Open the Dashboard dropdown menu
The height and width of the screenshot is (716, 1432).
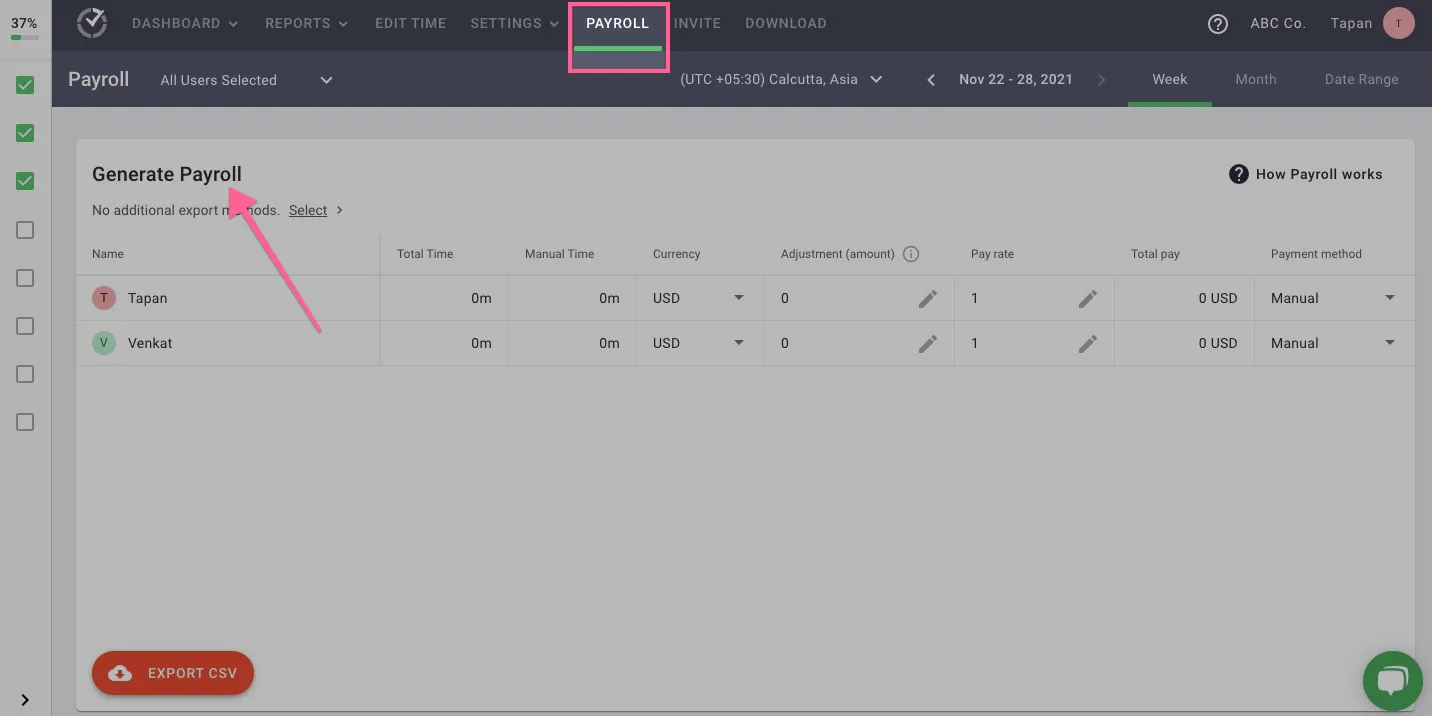tap(185, 23)
